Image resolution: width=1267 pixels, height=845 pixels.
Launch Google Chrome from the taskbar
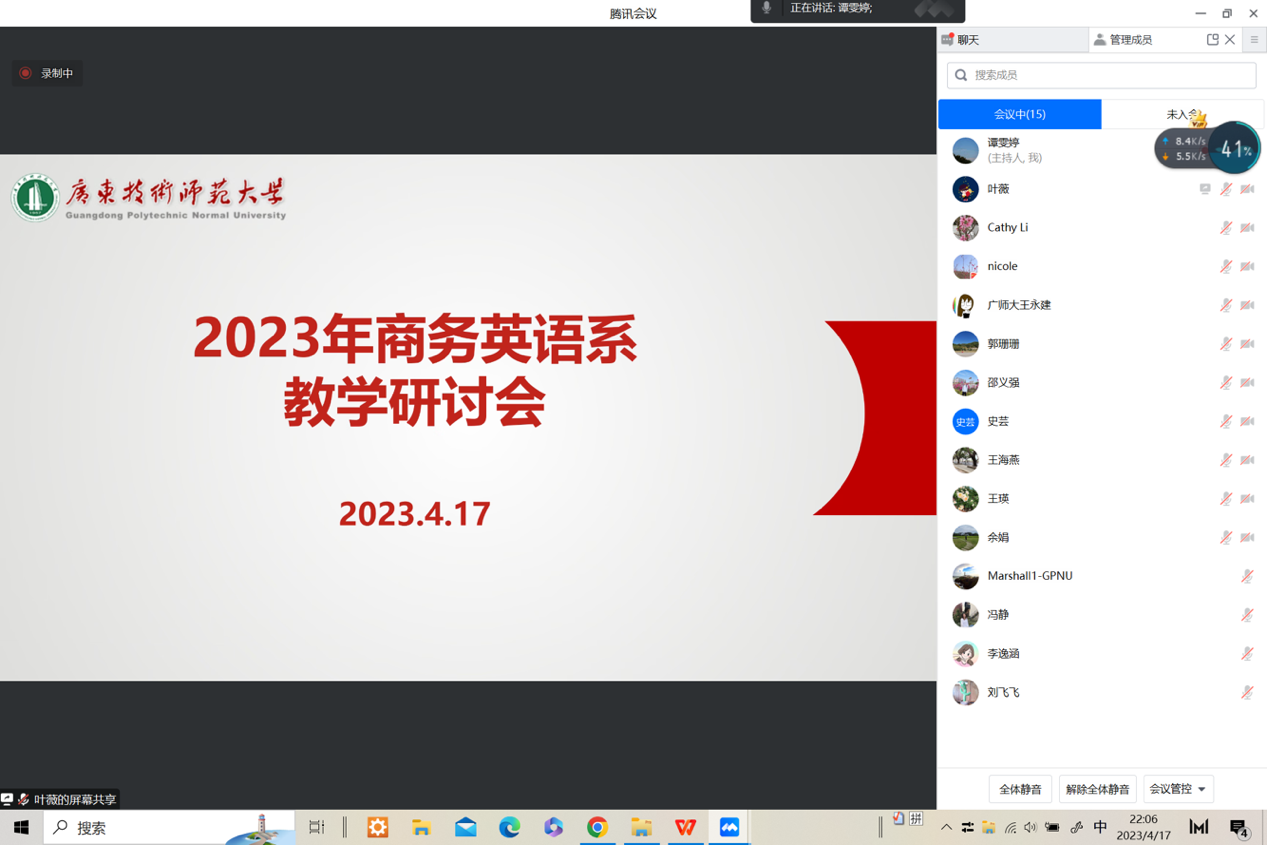(x=597, y=827)
